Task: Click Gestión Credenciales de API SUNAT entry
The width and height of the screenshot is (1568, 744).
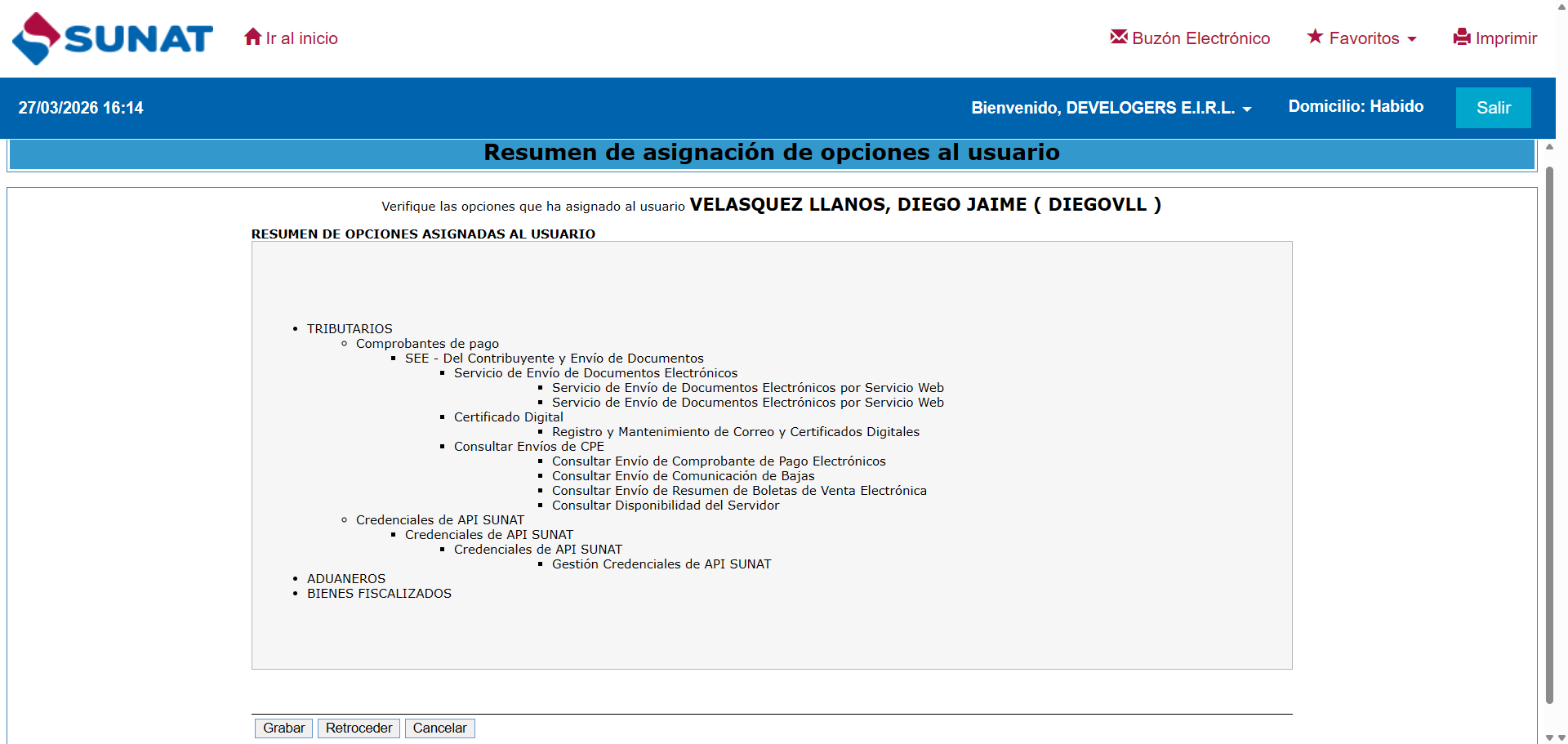Action: [x=661, y=564]
